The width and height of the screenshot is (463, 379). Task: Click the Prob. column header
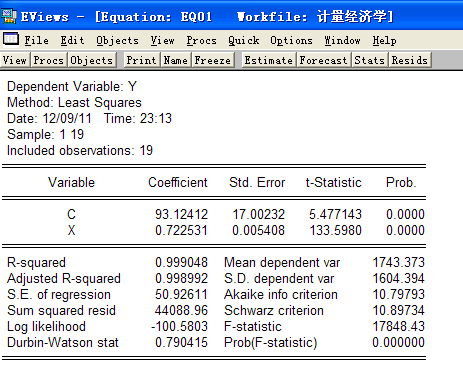point(401,182)
